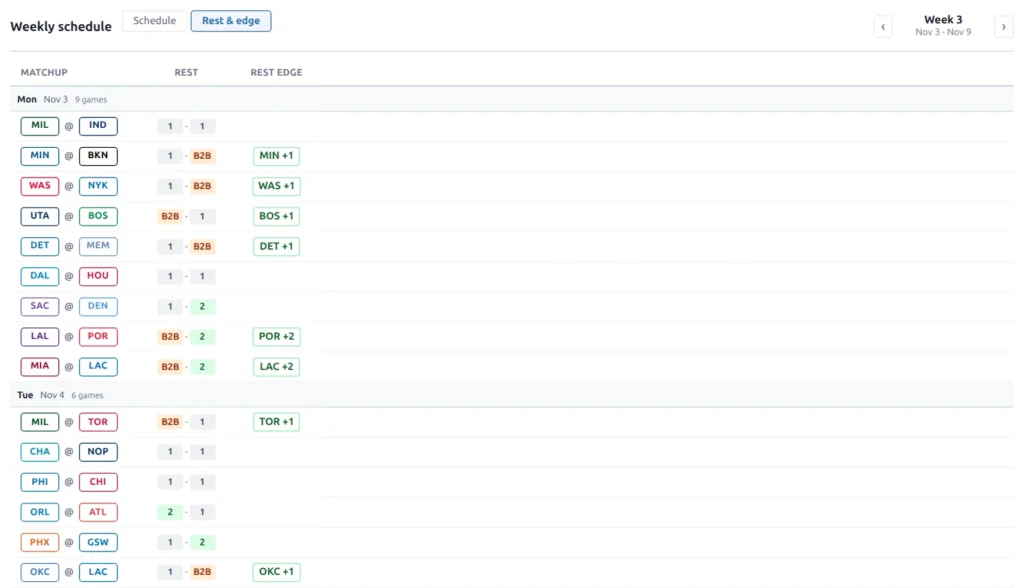Click the 2 rest value in ORL row
1024x588 pixels.
170,512
